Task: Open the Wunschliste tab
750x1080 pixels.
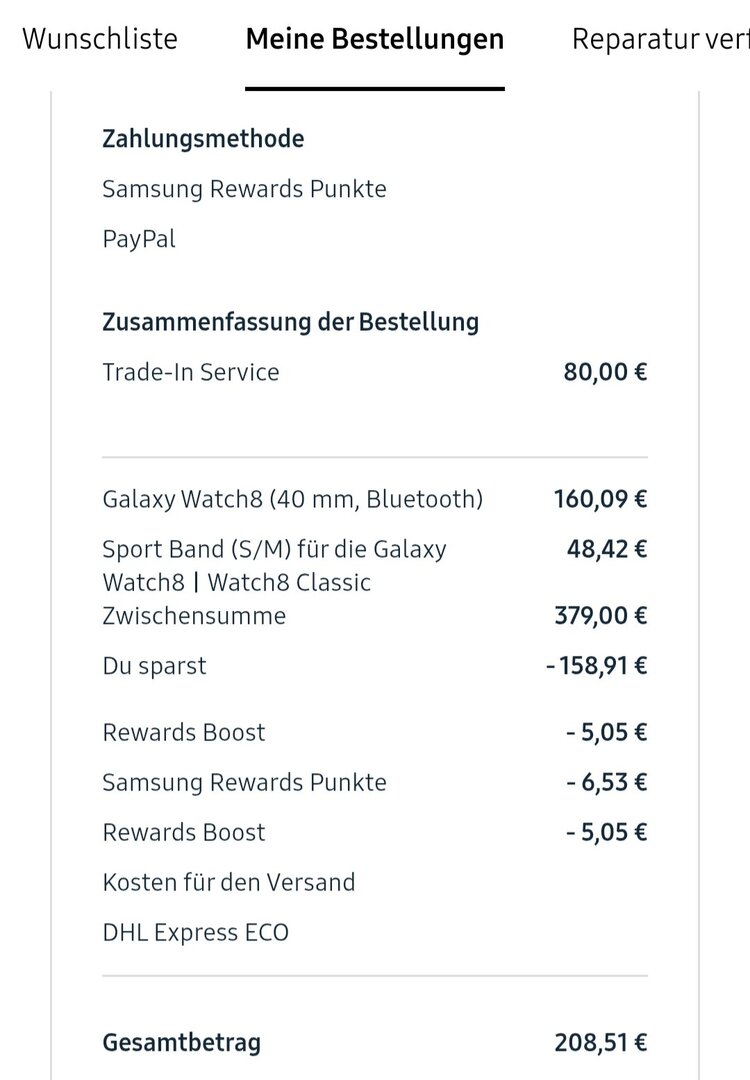Action: click(100, 39)
